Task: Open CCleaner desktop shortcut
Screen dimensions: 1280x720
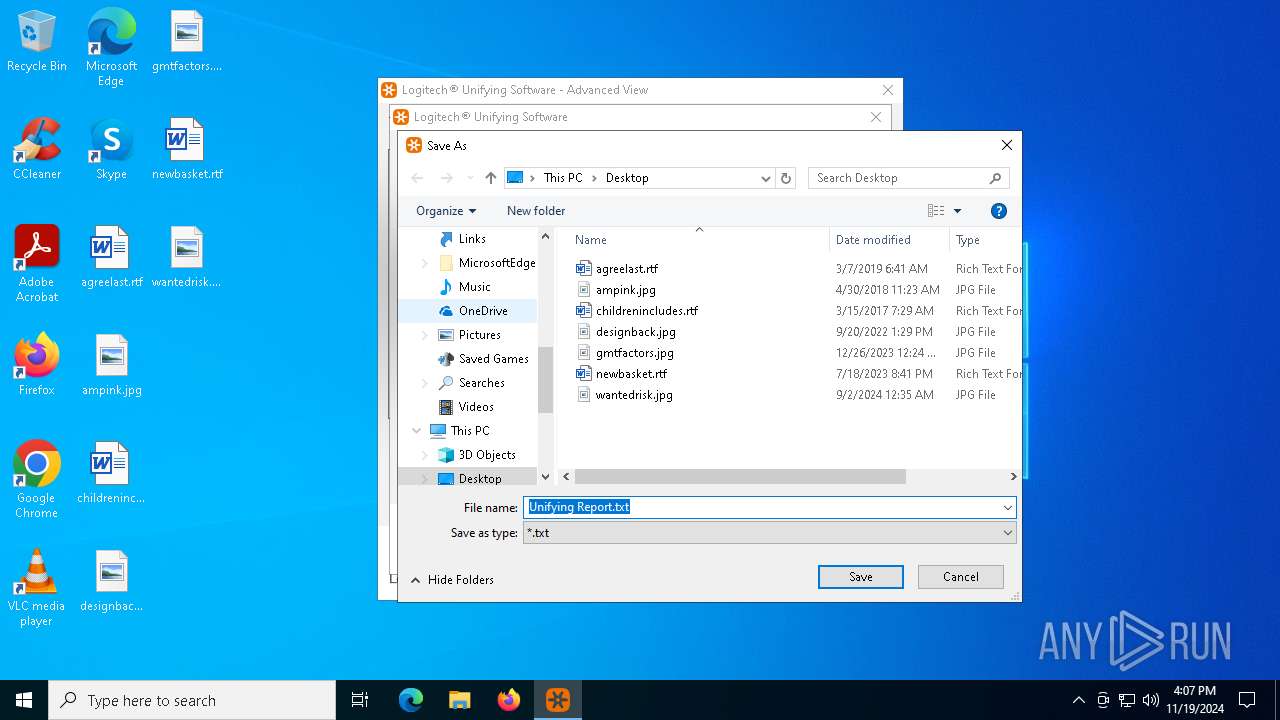Action: pyautogui.click(x=37, y=150)
